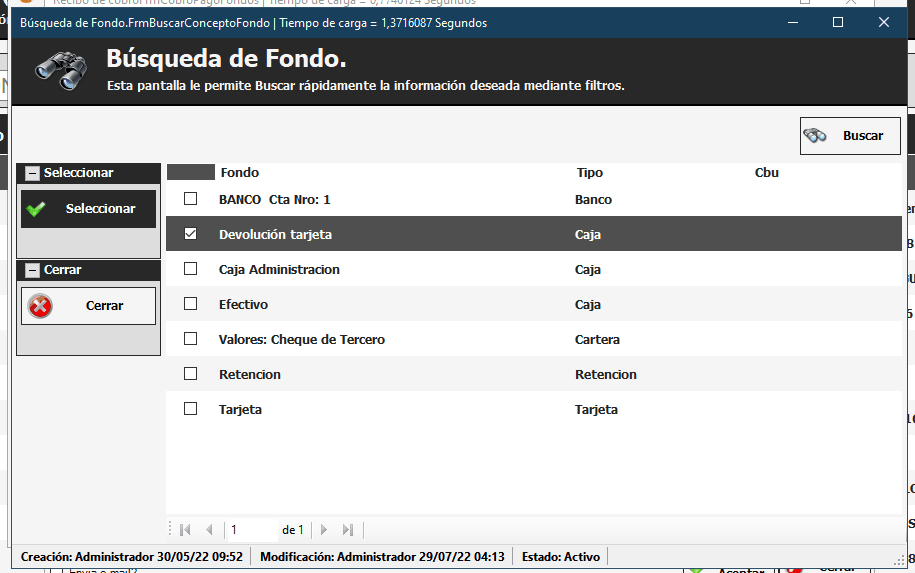
Task: Go to the previous results page
Action: (x=209, y=530)
